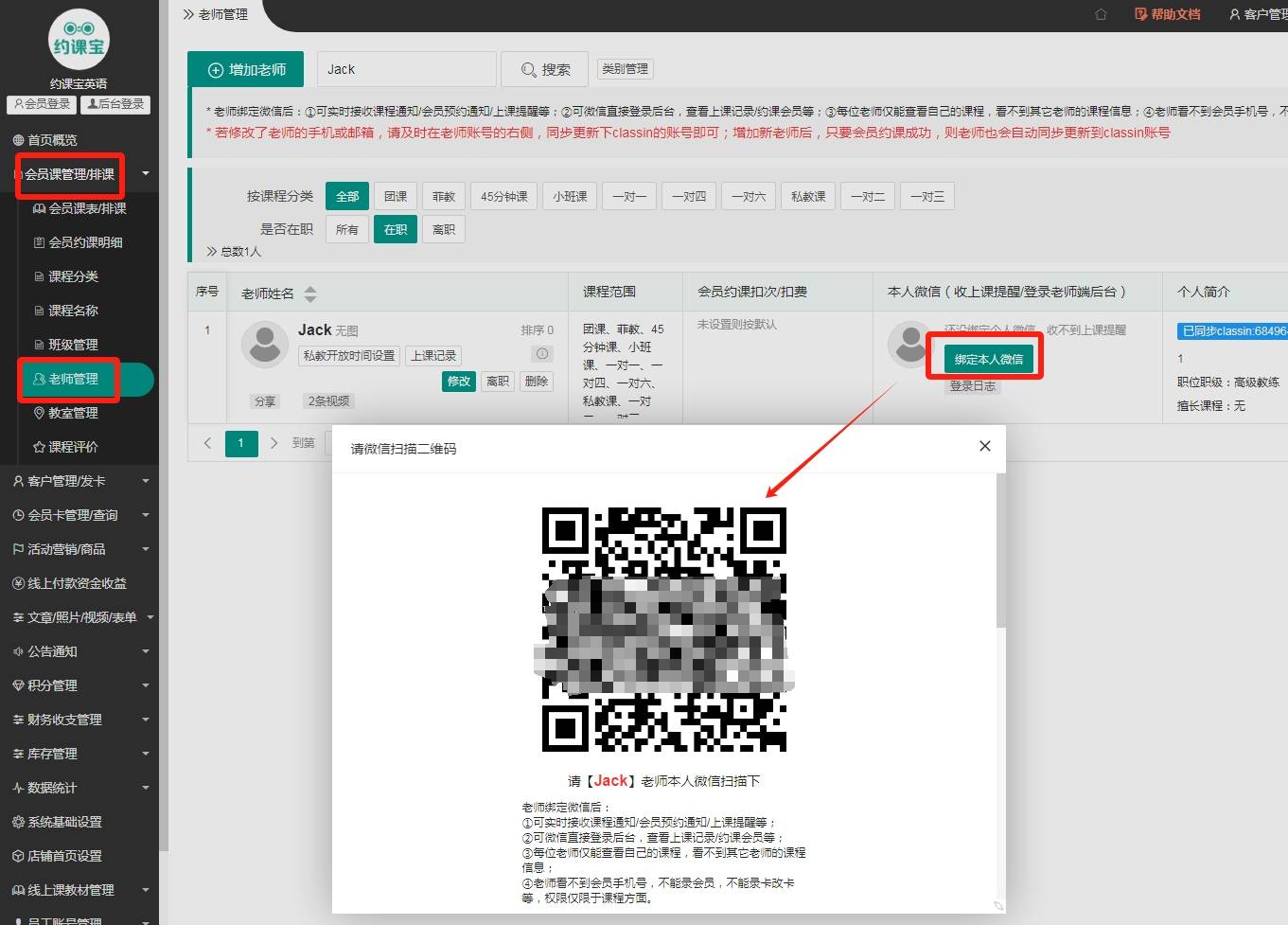Expand 公告通知 menu
Image resolution: width=1288 pixels, height=925 pixels.
pos(79,651)
